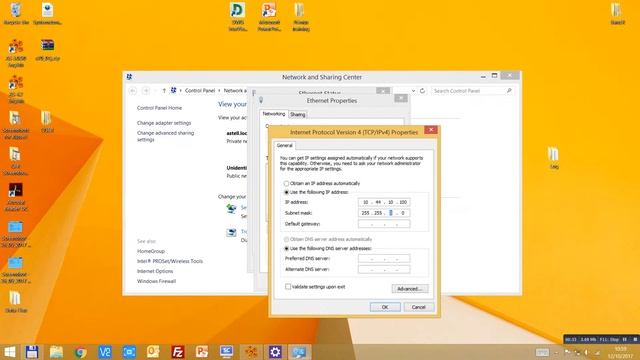The height and width of the screenshot is (360, 640).
Task: Open HomeGroup link under See also
Action: (151, 251)
